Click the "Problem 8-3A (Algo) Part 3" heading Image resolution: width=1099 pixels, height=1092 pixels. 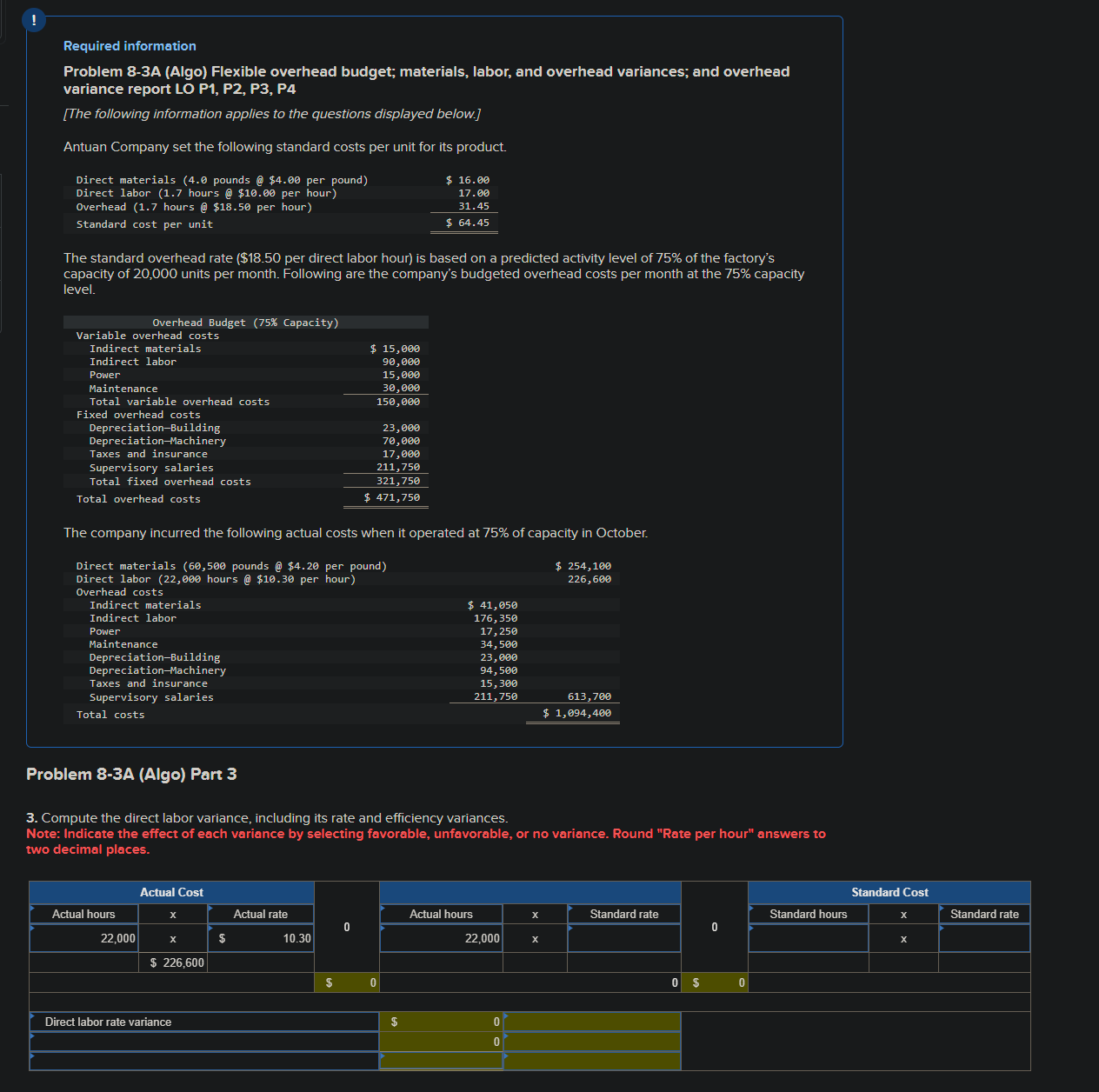click(x=131, y=774)
